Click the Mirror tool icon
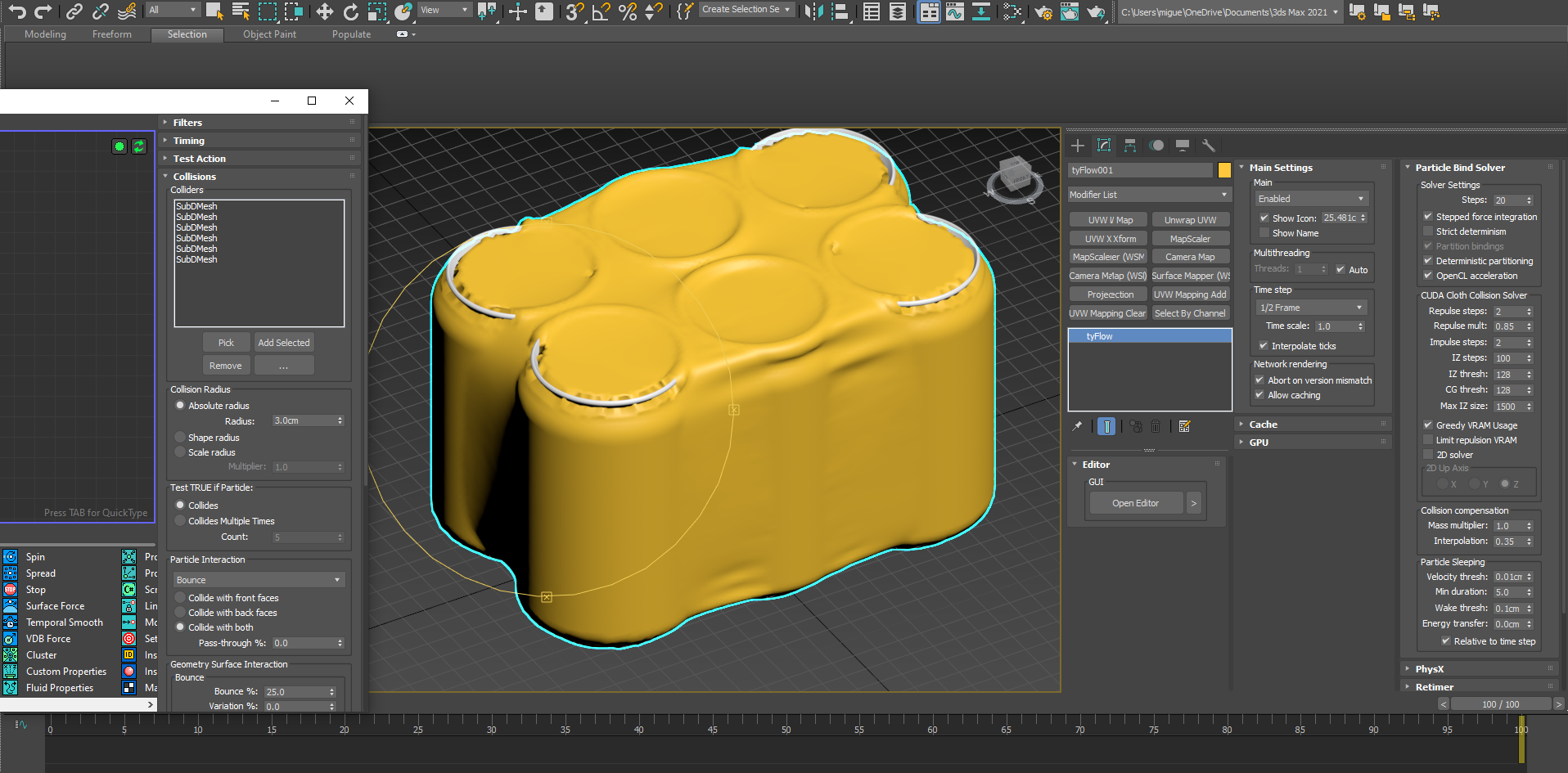Screen dimensions: 1568x773 (813, 11)
